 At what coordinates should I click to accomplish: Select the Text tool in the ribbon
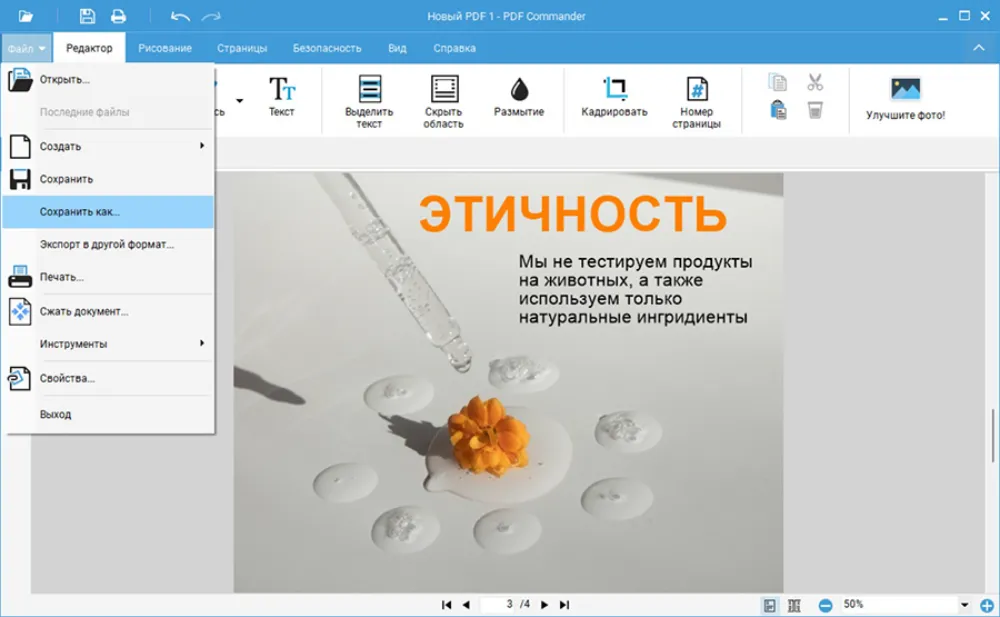(281, 96)
